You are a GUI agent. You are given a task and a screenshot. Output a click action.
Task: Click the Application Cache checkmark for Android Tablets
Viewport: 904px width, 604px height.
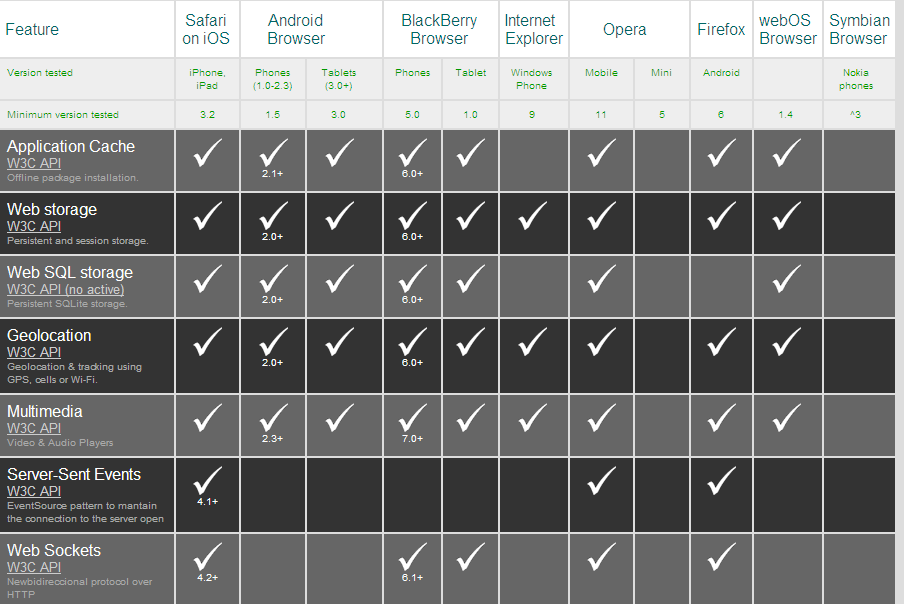(339, 153)
